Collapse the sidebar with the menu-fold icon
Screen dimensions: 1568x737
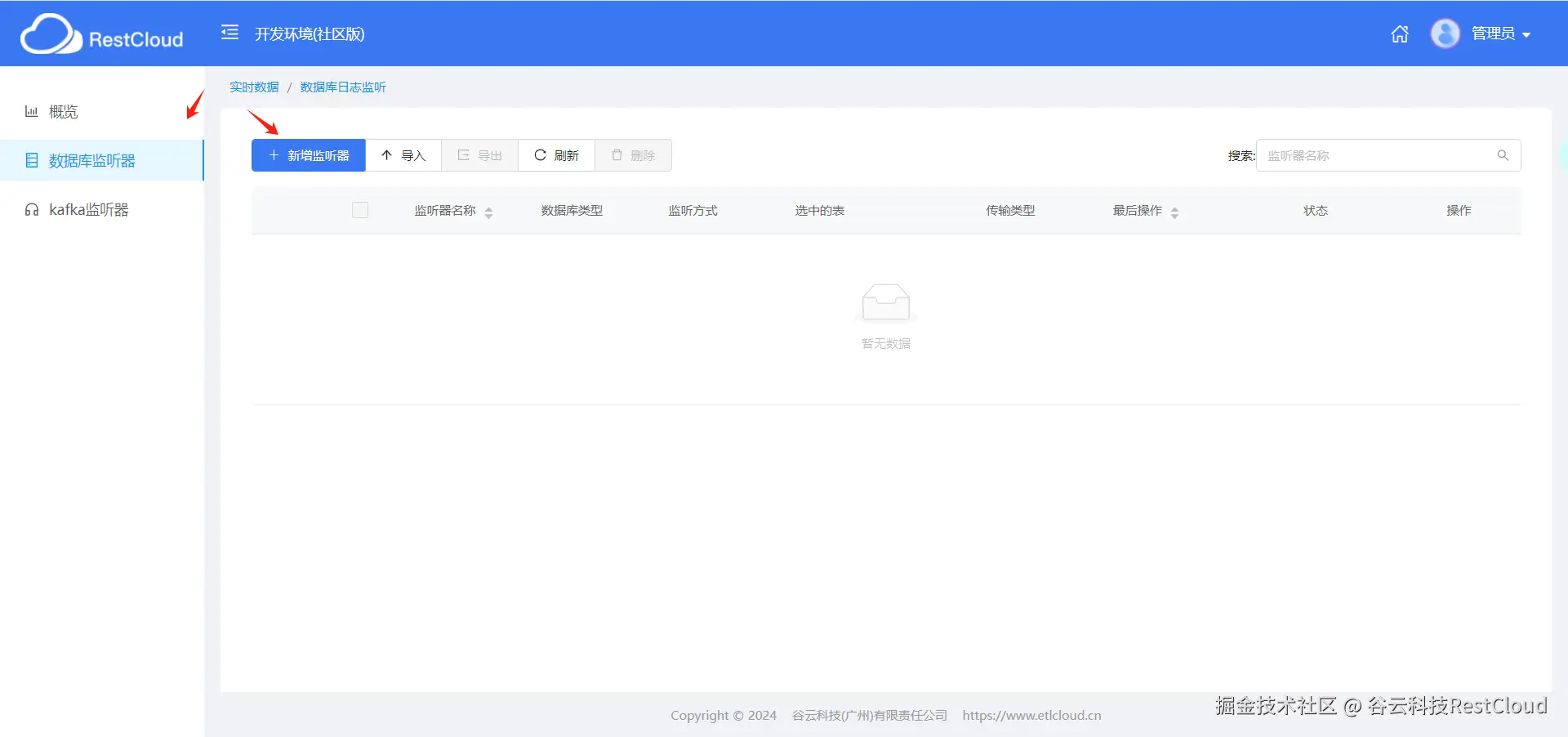coord(230,33)
